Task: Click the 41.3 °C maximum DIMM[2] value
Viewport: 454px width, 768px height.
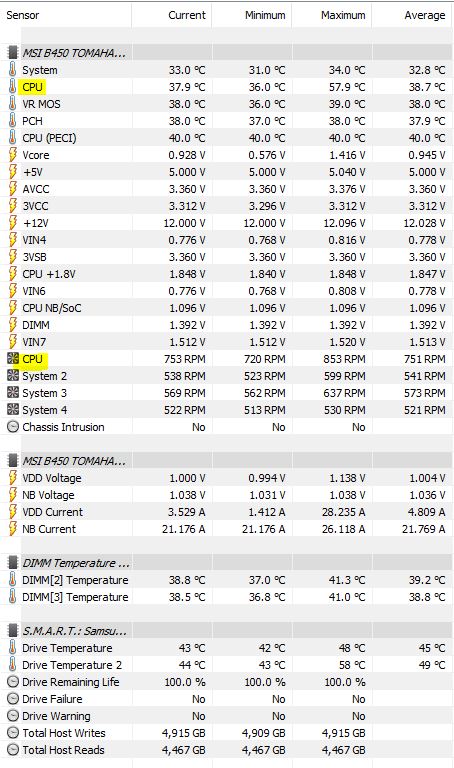Action: [347, 580]
